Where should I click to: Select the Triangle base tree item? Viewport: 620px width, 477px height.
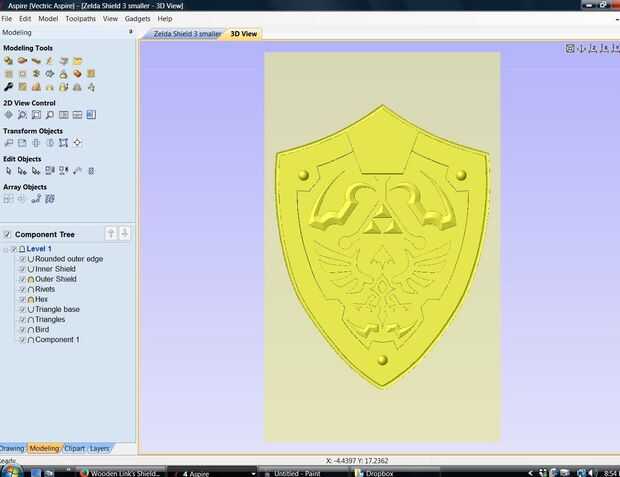tap(57, 309)
